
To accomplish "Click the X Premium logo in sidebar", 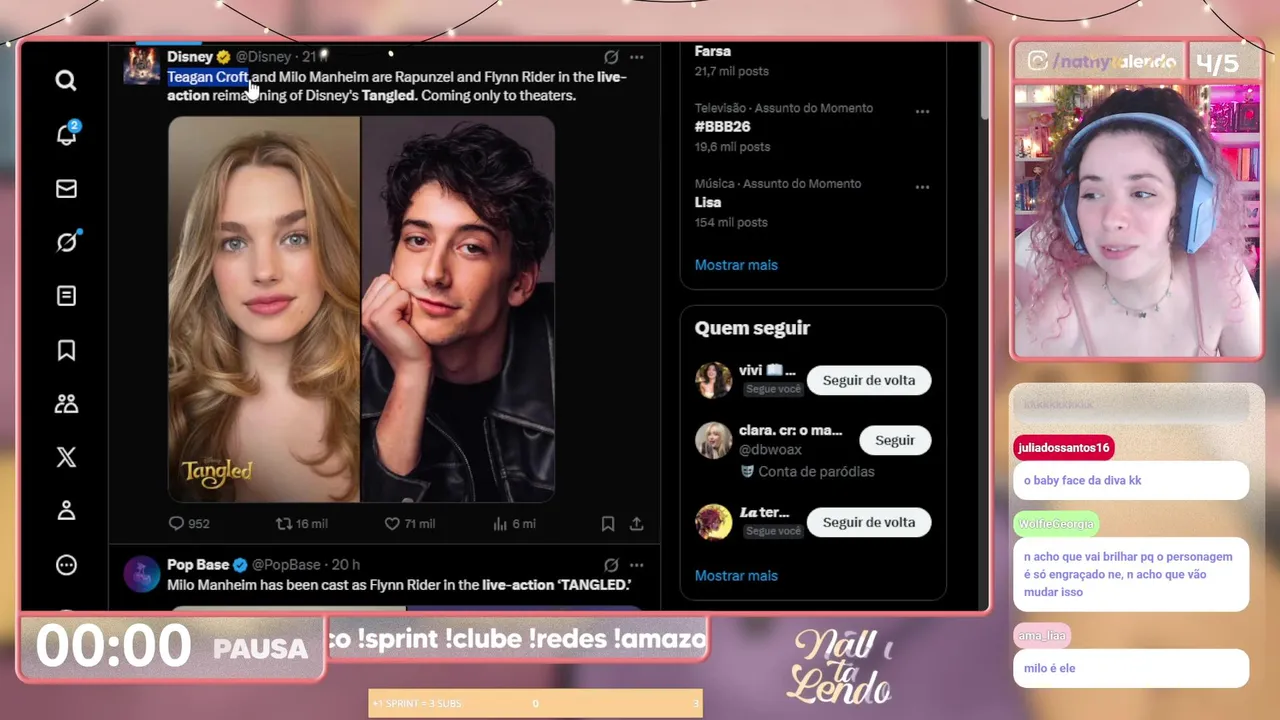I will pyautogui.click(x=66, y=457).
